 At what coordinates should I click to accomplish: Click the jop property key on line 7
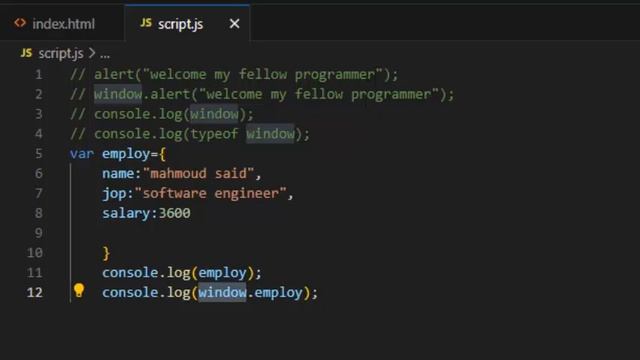point(114,193)
